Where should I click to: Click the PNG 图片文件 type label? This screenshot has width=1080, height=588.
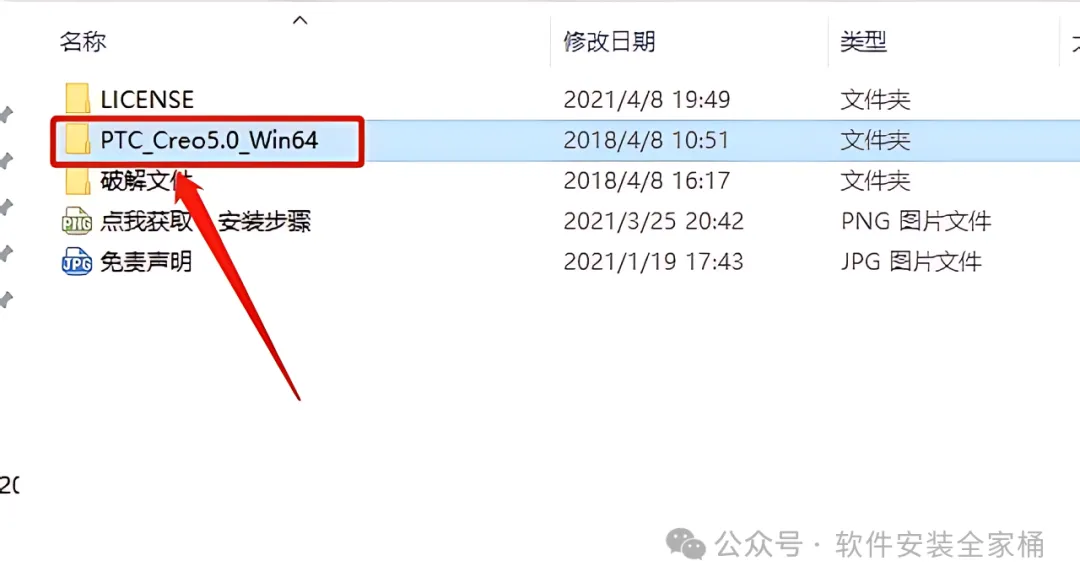tap(915, 222)
